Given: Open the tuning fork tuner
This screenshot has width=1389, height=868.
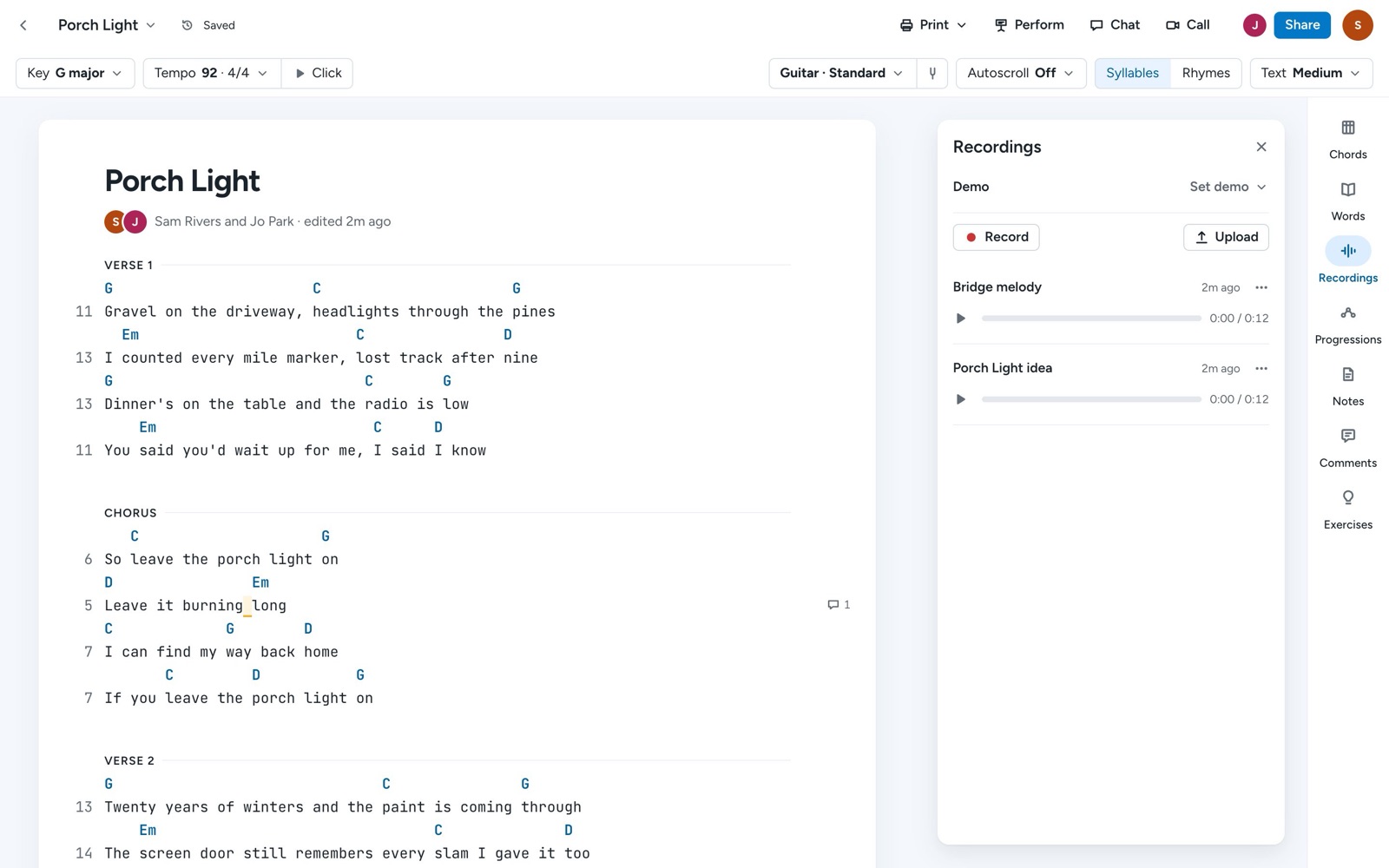Looking at the screenshot, I should pyautogui.click(x=932, y=73).
